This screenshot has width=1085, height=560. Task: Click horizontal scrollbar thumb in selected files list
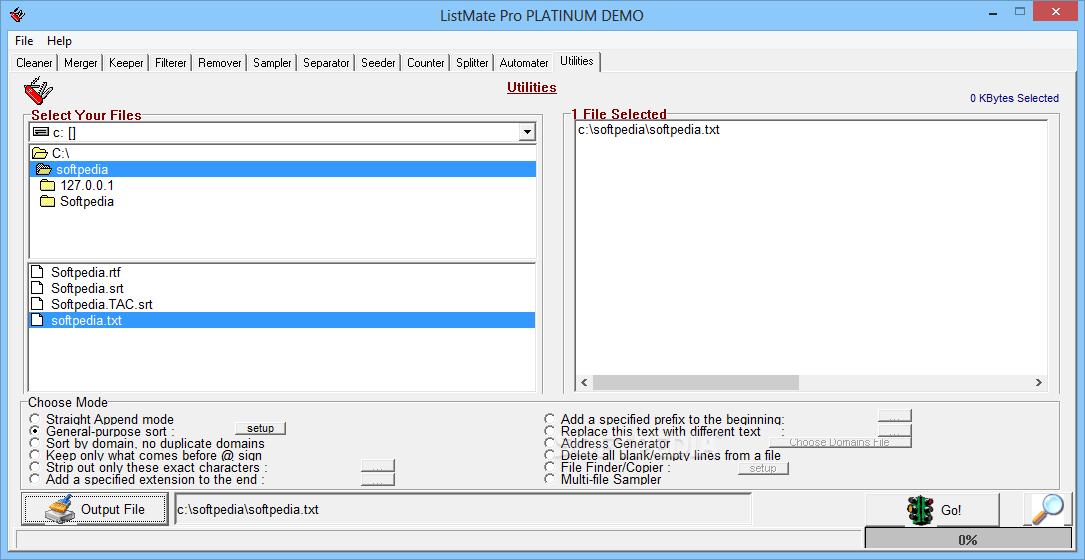coord(695,382)
